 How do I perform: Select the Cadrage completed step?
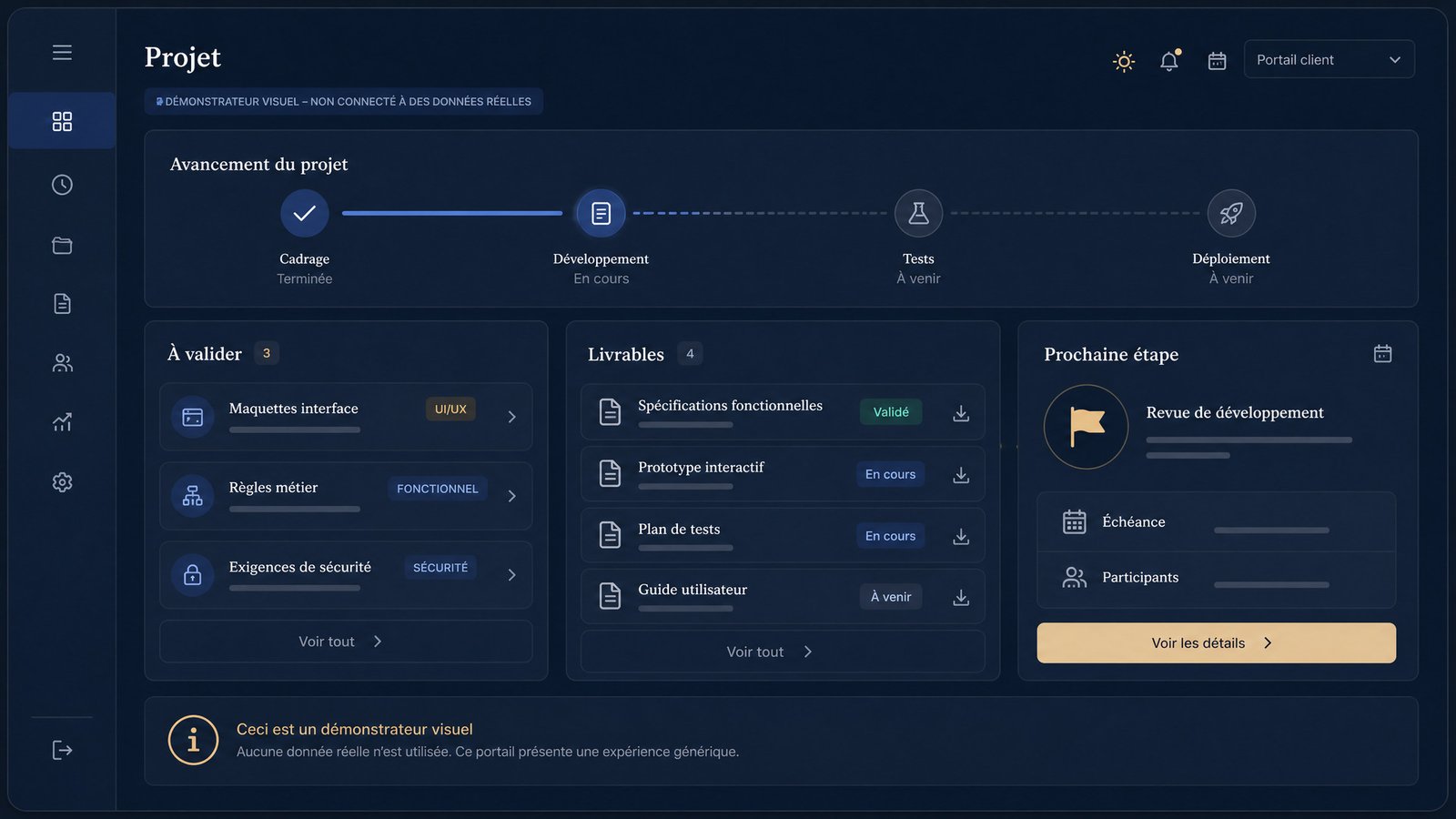pyautogui.click(x=305, y=213)
